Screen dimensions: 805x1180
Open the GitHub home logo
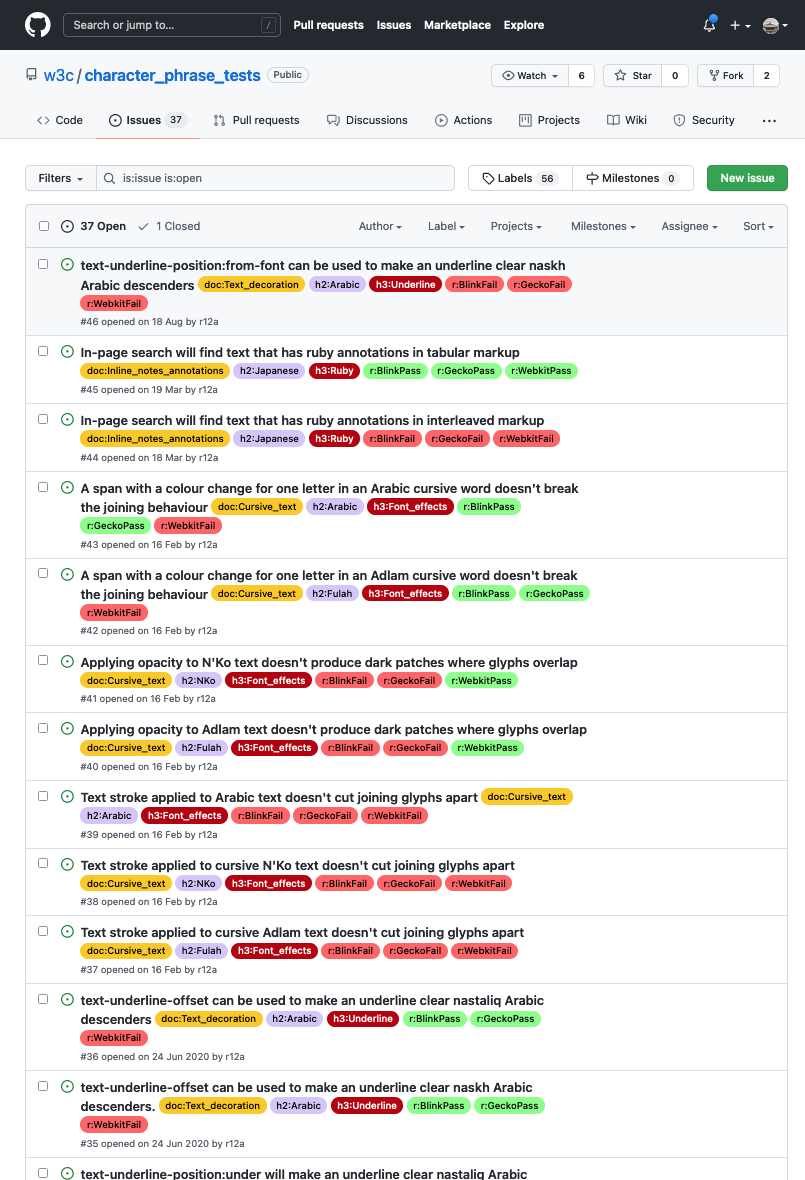click(37, 25)
